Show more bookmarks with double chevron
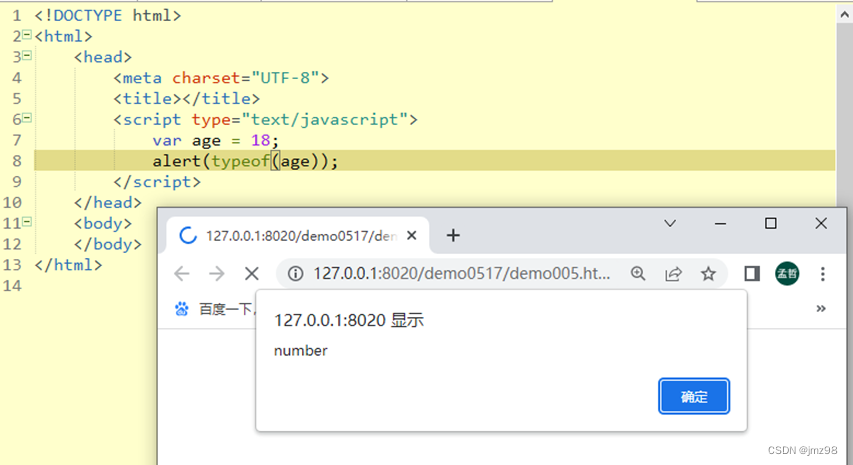Viewport: 853px width, 465px height. click(x=821, y=308)
